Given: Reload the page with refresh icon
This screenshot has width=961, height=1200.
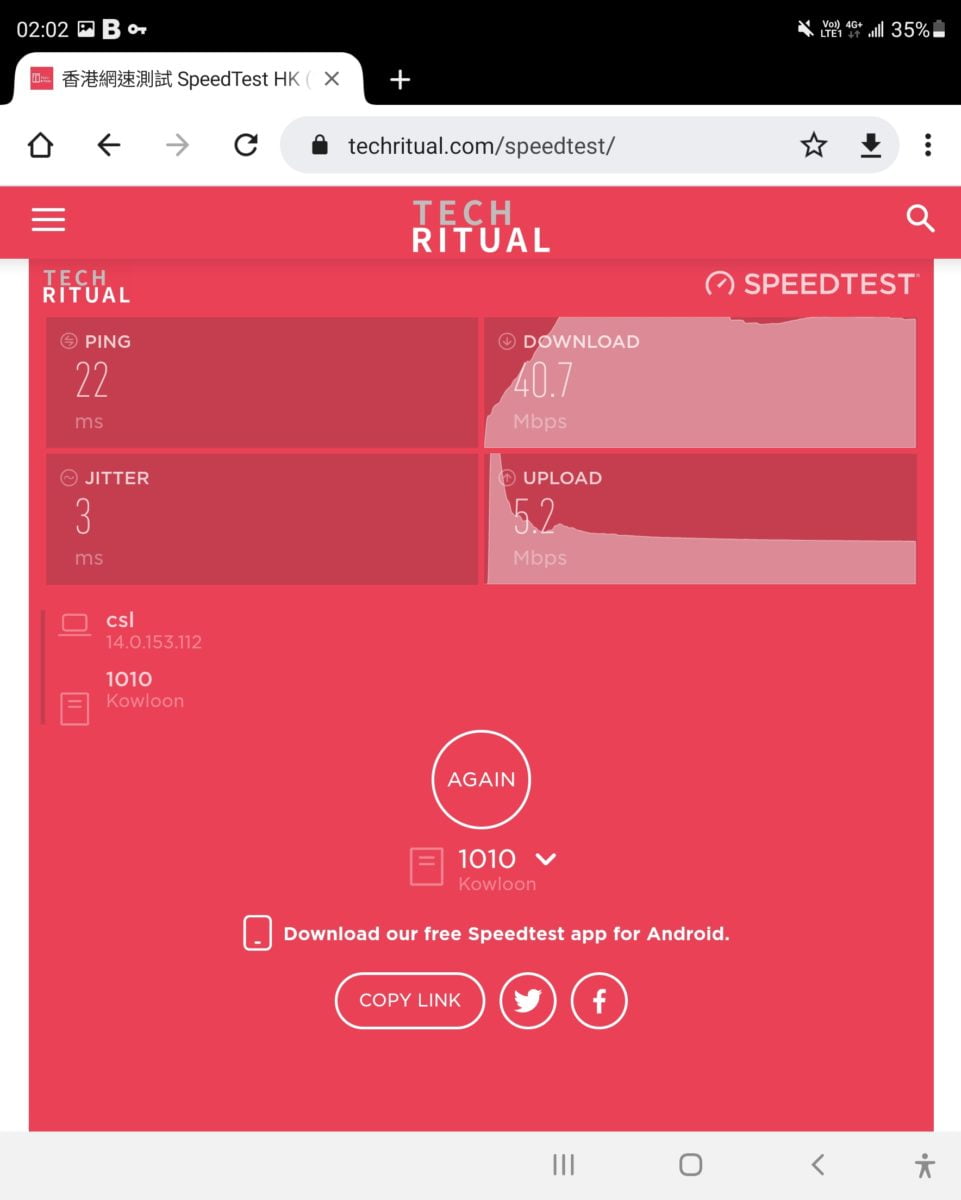Looking at the screenshot, I should pyautogui.click(x=246, y=146).
